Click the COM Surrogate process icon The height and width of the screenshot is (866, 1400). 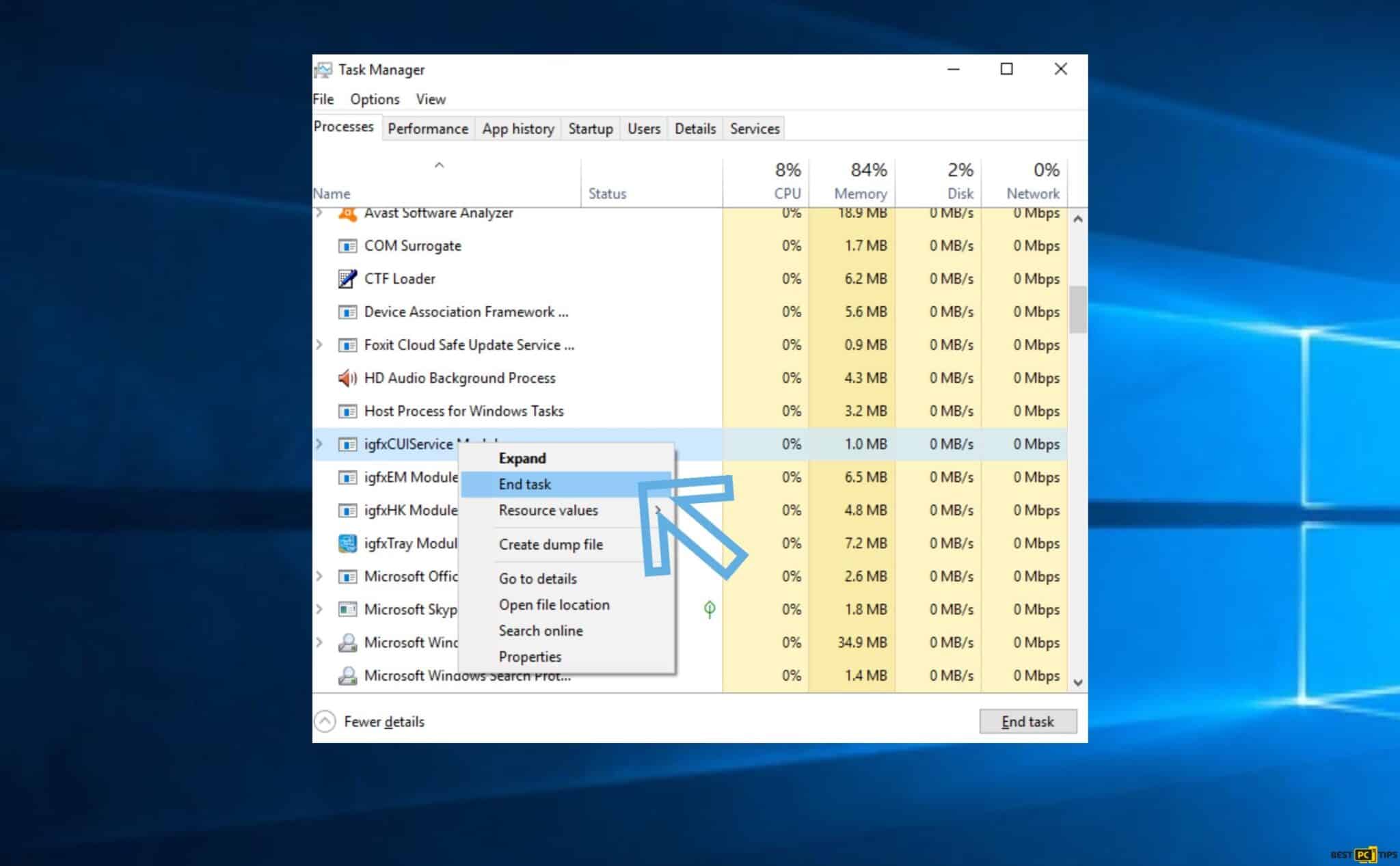(x=347, y=246)
